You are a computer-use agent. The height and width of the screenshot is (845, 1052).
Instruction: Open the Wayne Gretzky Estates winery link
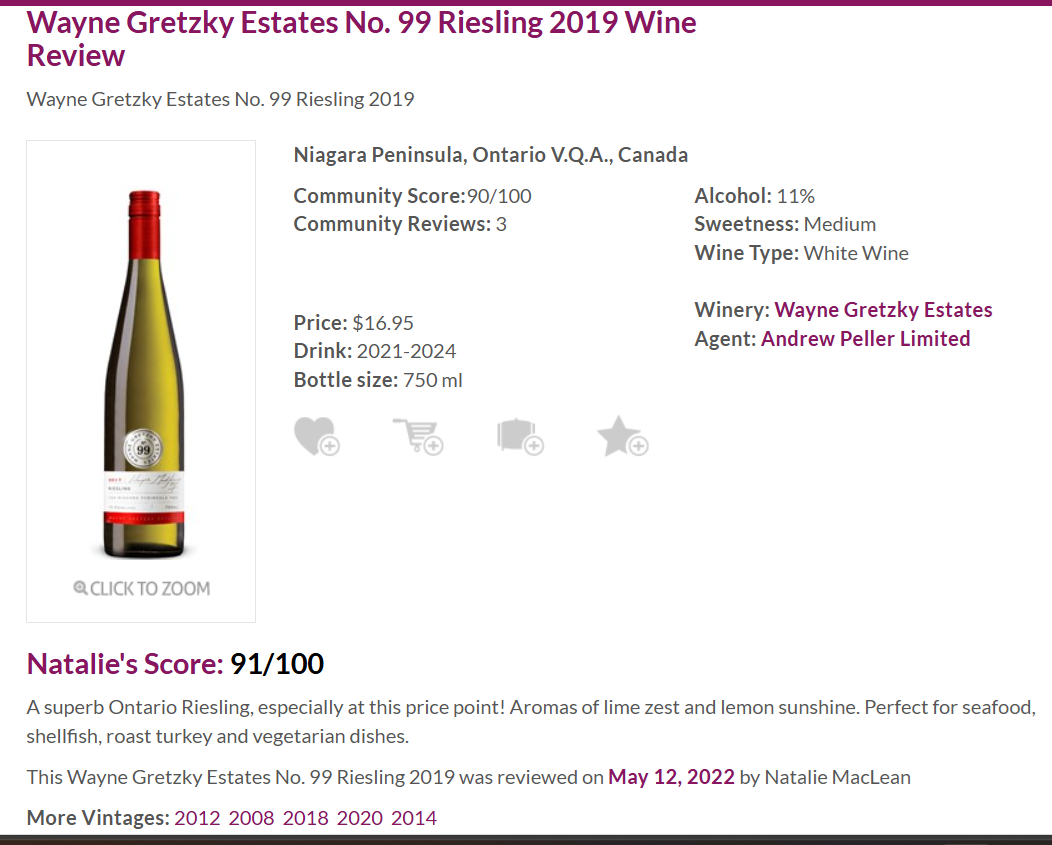(883, 310)
